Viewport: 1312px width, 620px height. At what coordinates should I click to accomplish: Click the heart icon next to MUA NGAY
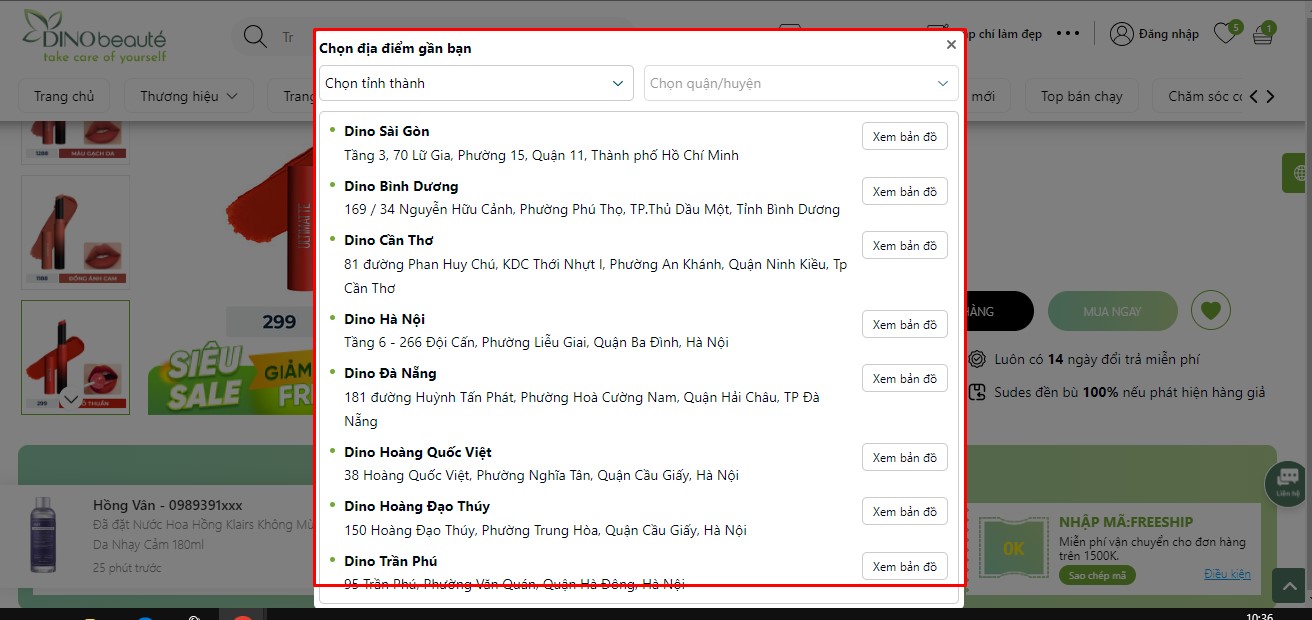[x=1211, y=311]
